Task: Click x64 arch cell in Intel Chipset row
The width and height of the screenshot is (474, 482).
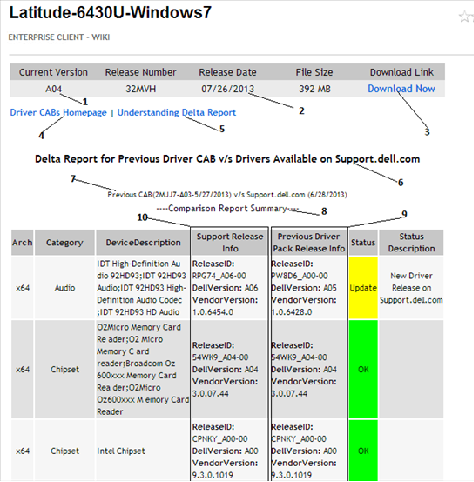Action: click(22, 451)
